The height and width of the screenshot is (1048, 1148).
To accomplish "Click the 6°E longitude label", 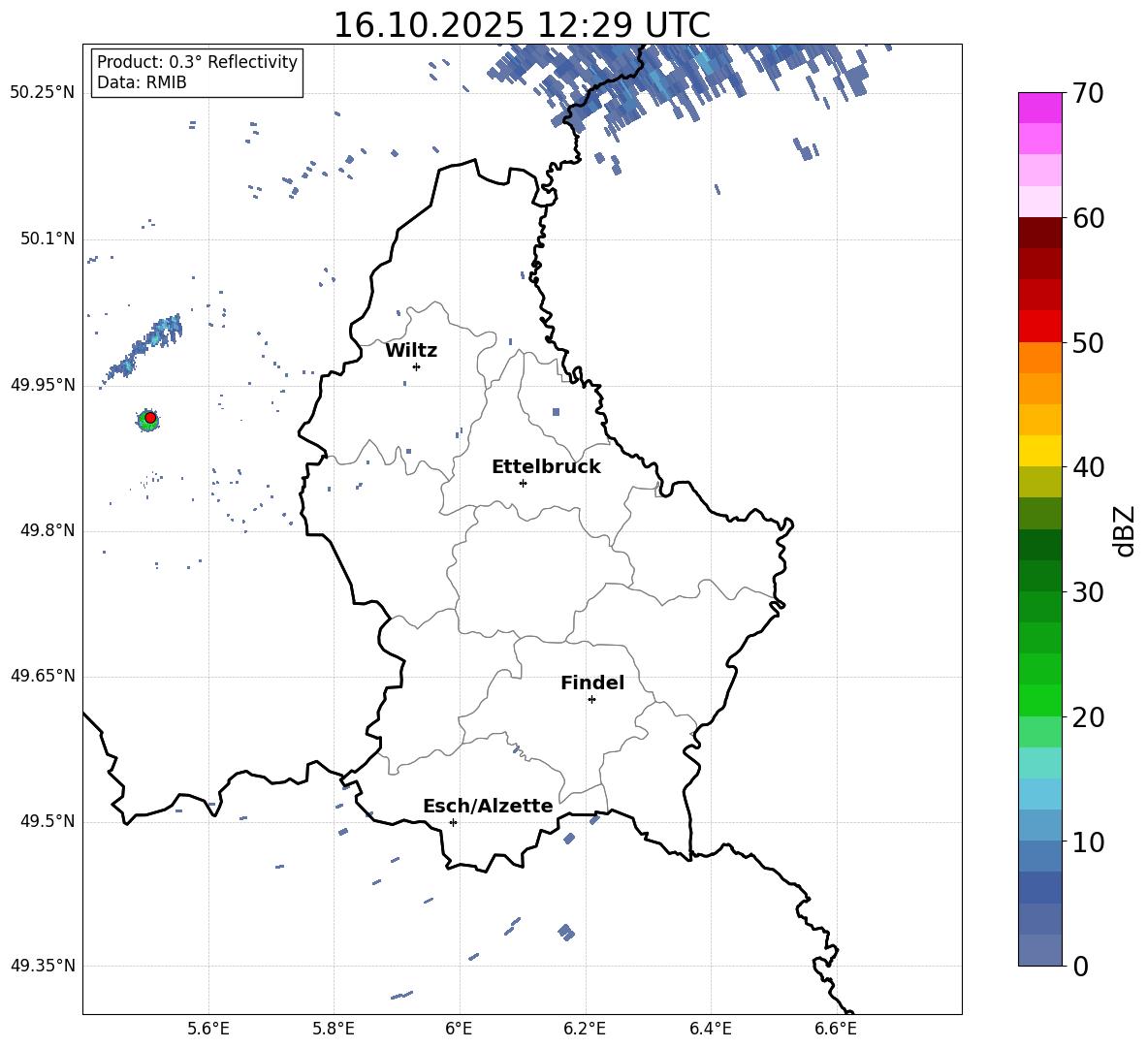I will pos(459,1029).
